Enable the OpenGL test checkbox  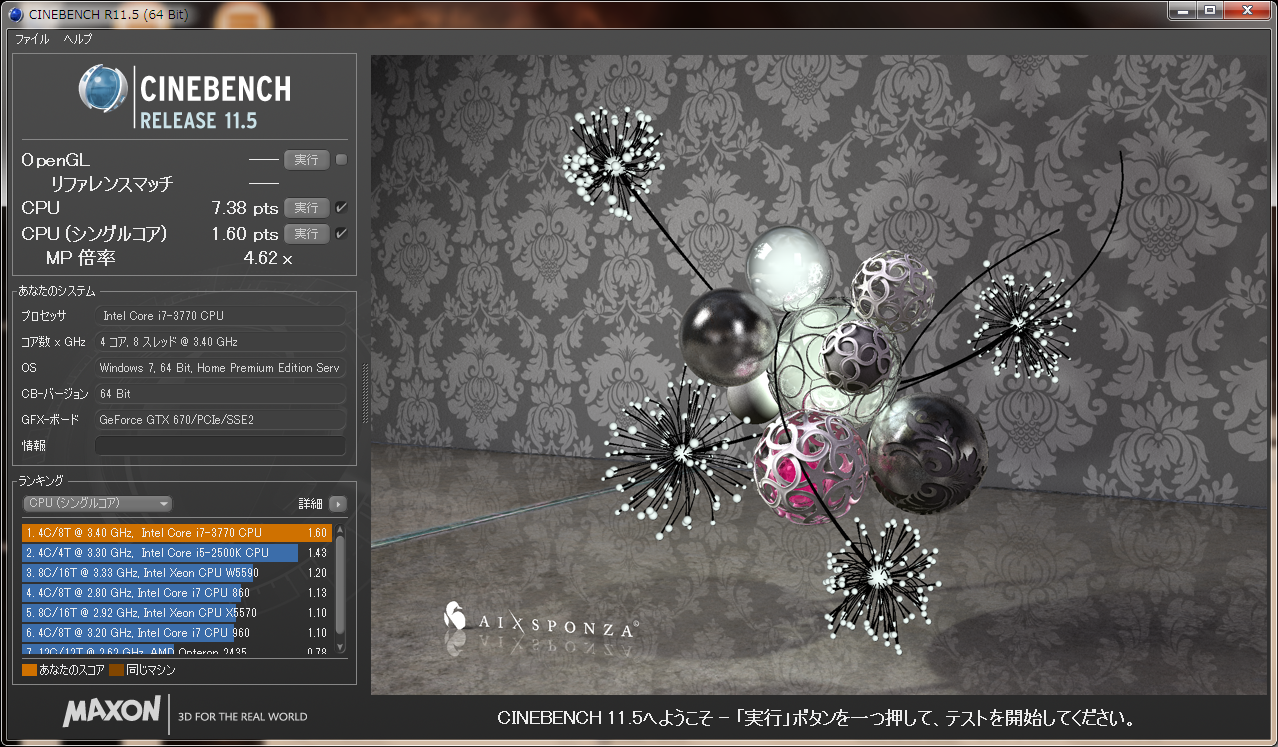[342, 160]
